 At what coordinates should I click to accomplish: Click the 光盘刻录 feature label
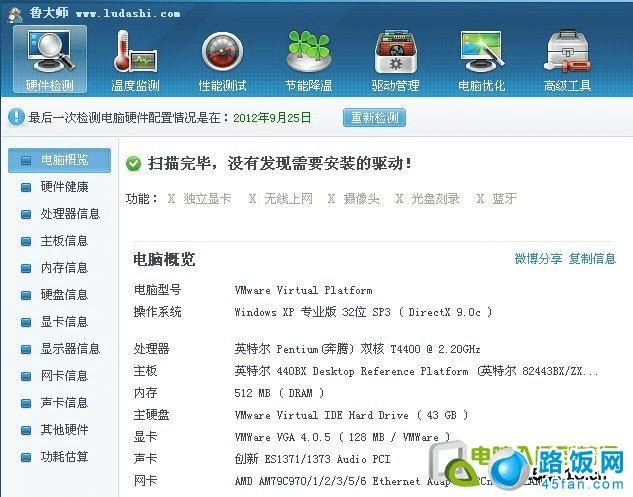point(435,199)
